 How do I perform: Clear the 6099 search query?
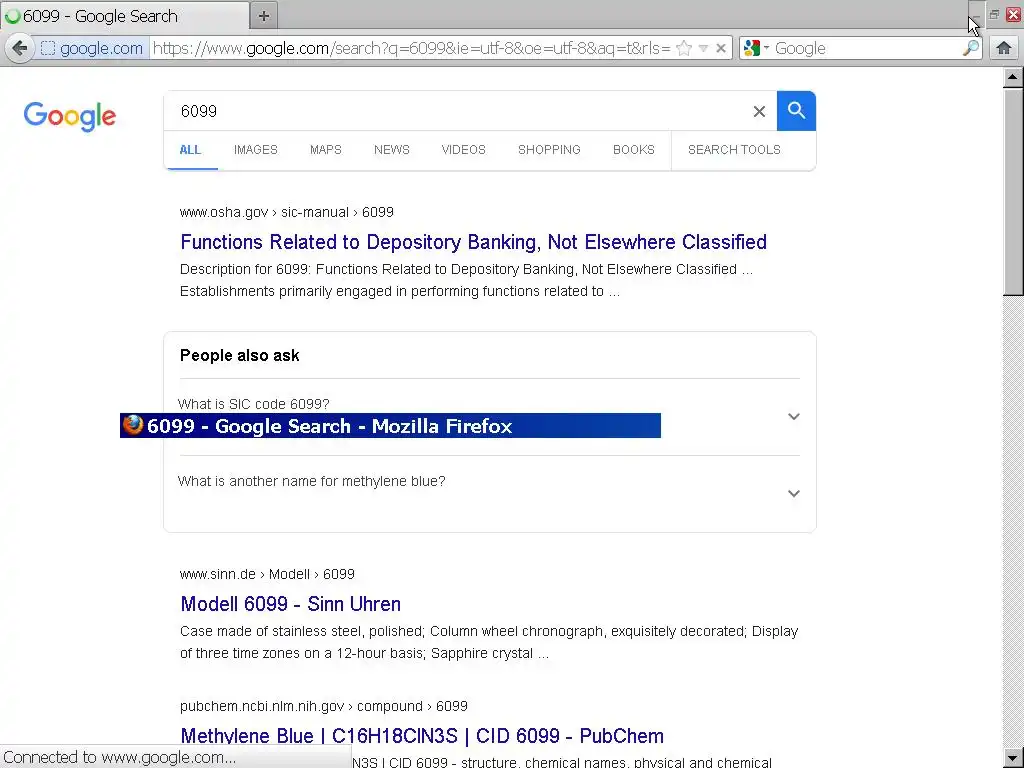(x=759, y=112)
